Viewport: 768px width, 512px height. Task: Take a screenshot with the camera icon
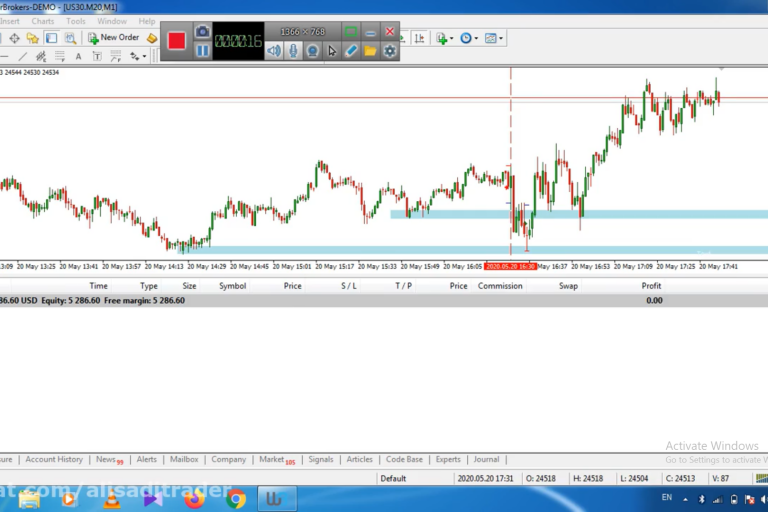[x=203, y=32]
